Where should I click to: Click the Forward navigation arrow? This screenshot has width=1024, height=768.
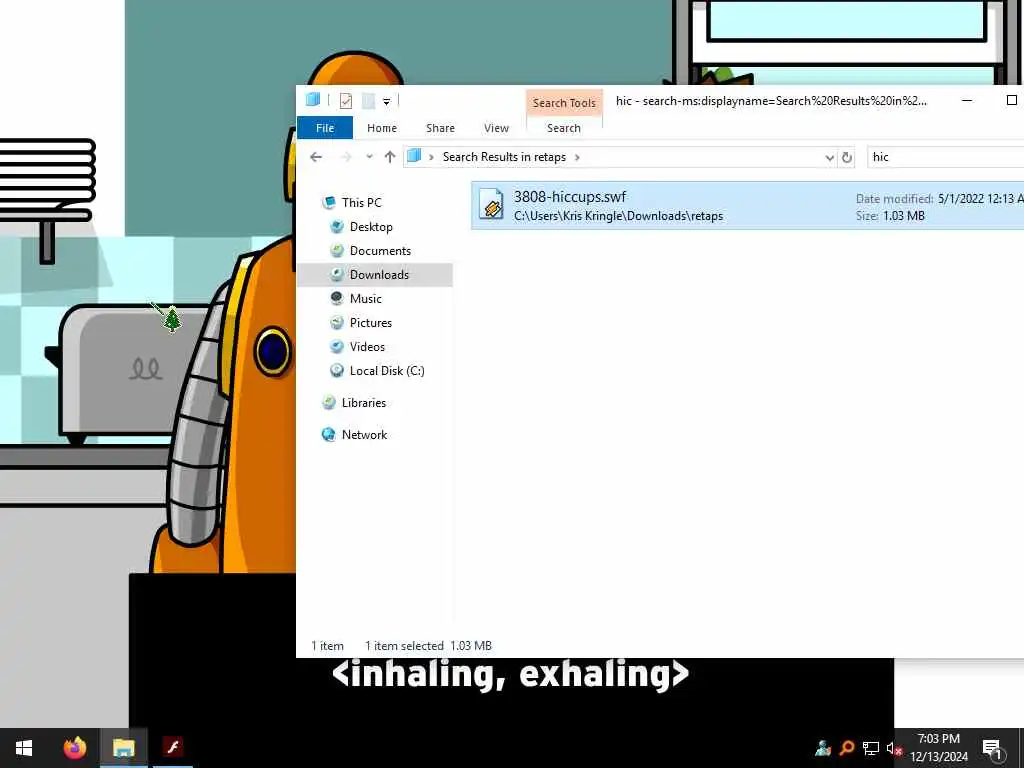click(346, 157)
